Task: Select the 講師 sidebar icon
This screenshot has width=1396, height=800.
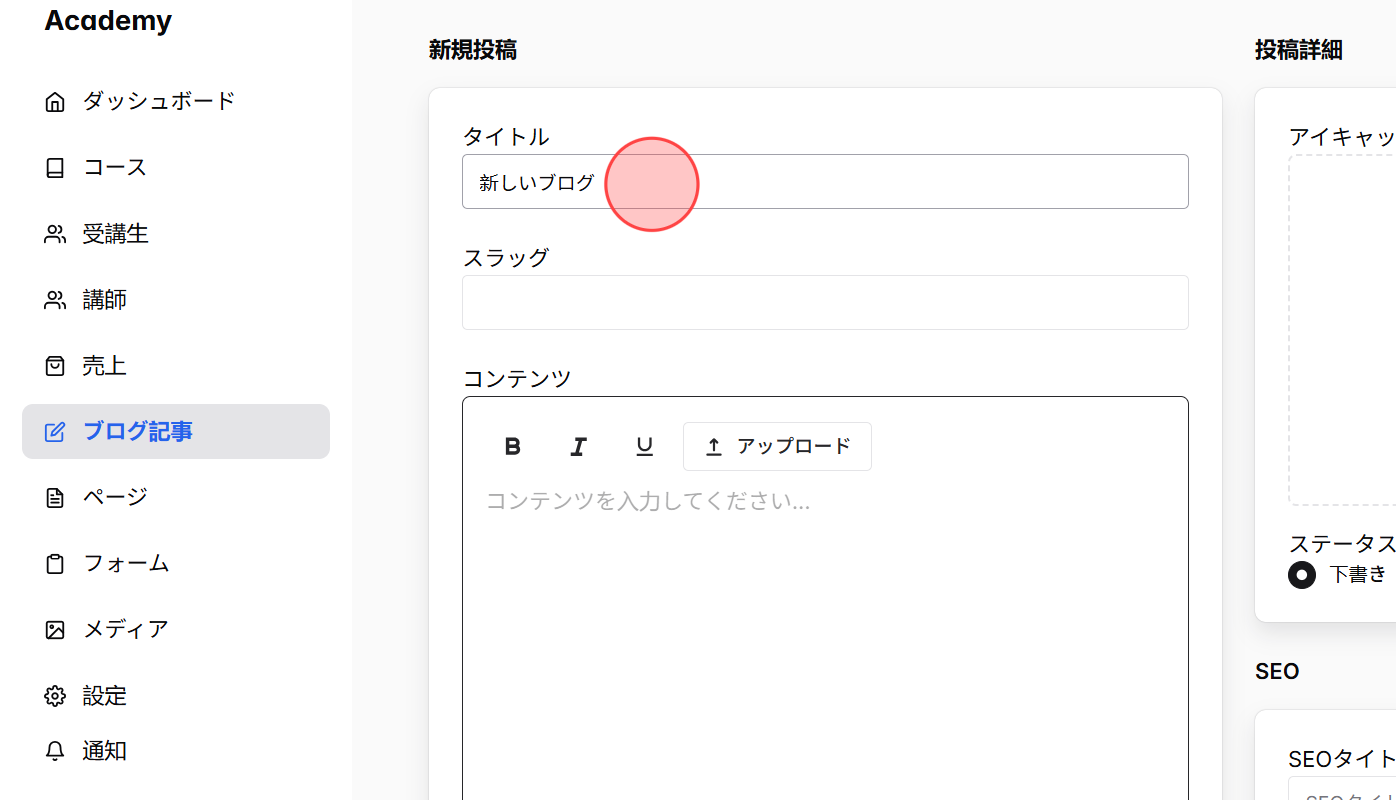Action: click(x=55, y=299)
